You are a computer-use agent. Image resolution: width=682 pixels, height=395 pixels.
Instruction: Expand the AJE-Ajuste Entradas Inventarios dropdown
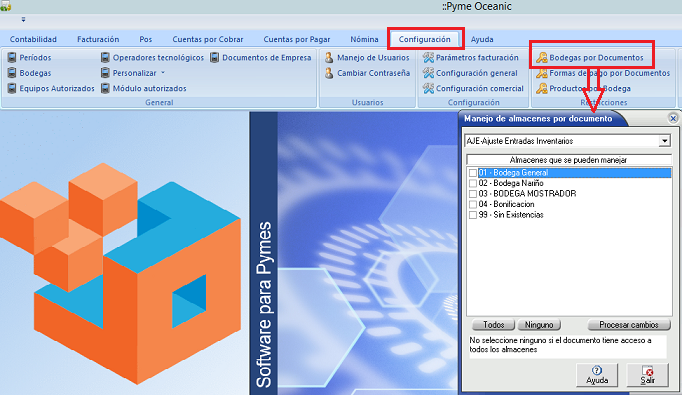tap(664, 141)
